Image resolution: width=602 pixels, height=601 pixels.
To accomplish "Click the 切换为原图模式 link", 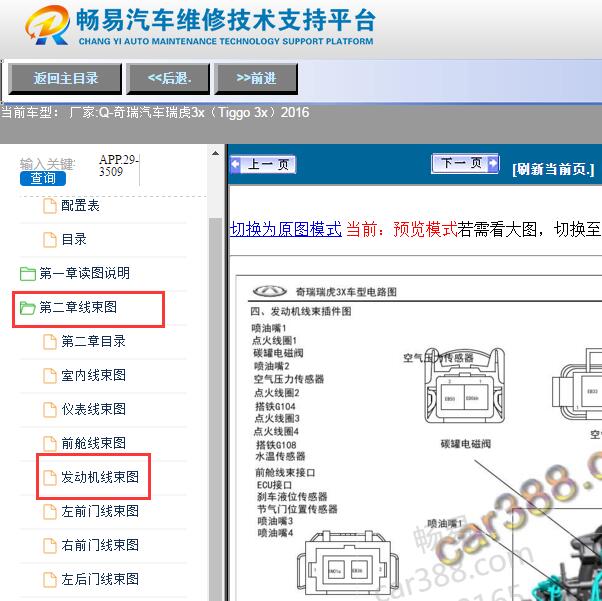I will tap(286, 230).
